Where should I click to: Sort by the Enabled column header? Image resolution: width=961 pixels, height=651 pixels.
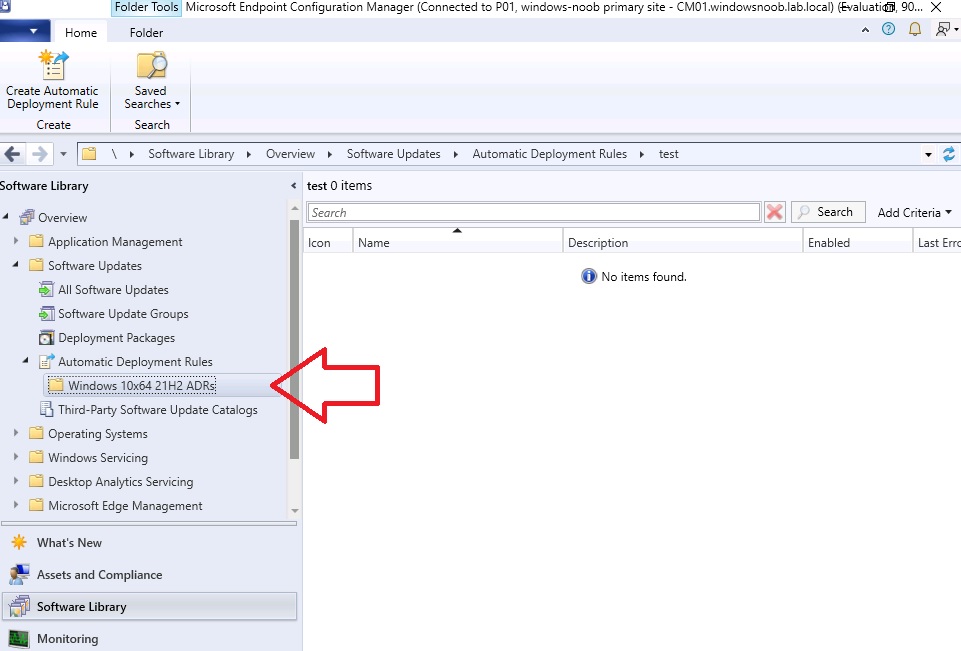tap(858, 242)
